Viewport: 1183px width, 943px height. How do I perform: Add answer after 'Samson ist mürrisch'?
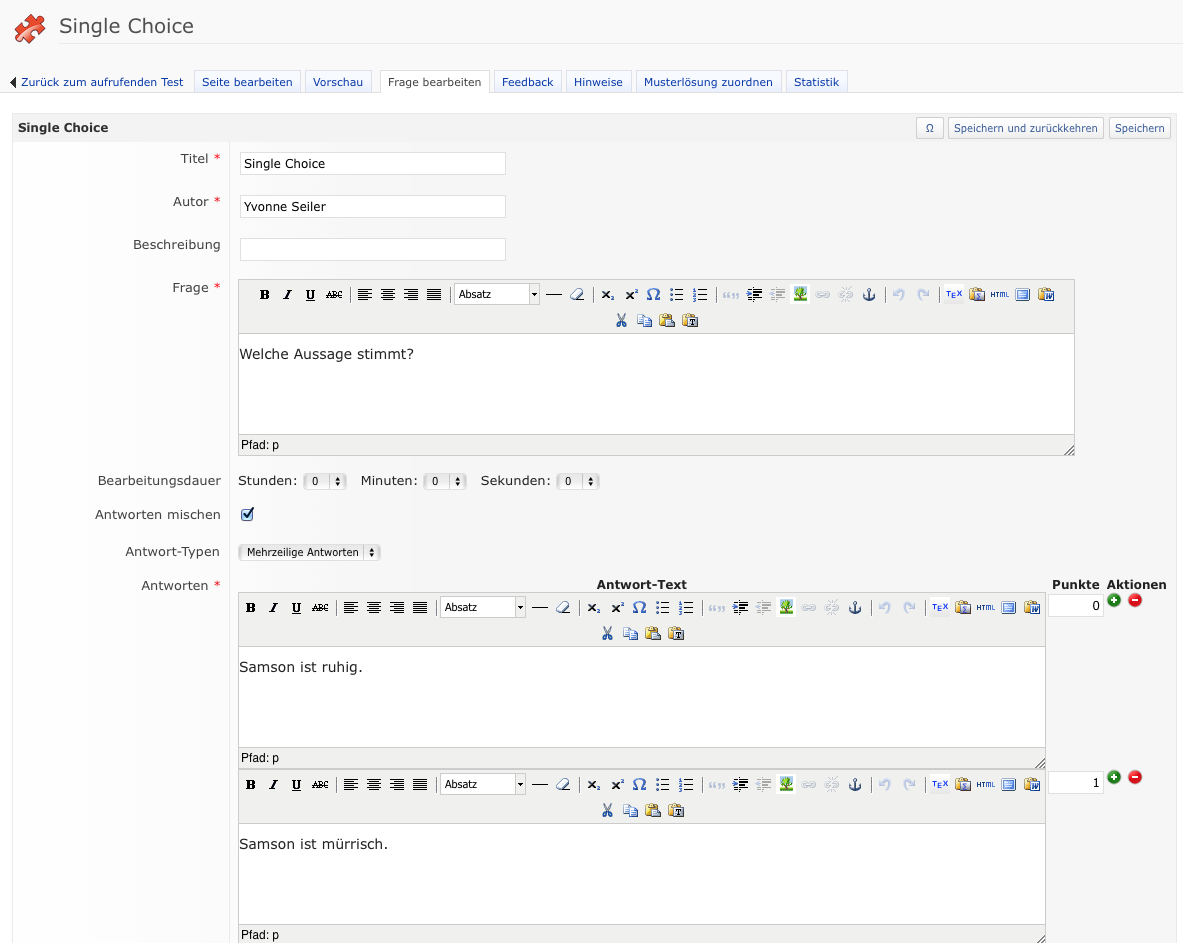point(1114,777)
